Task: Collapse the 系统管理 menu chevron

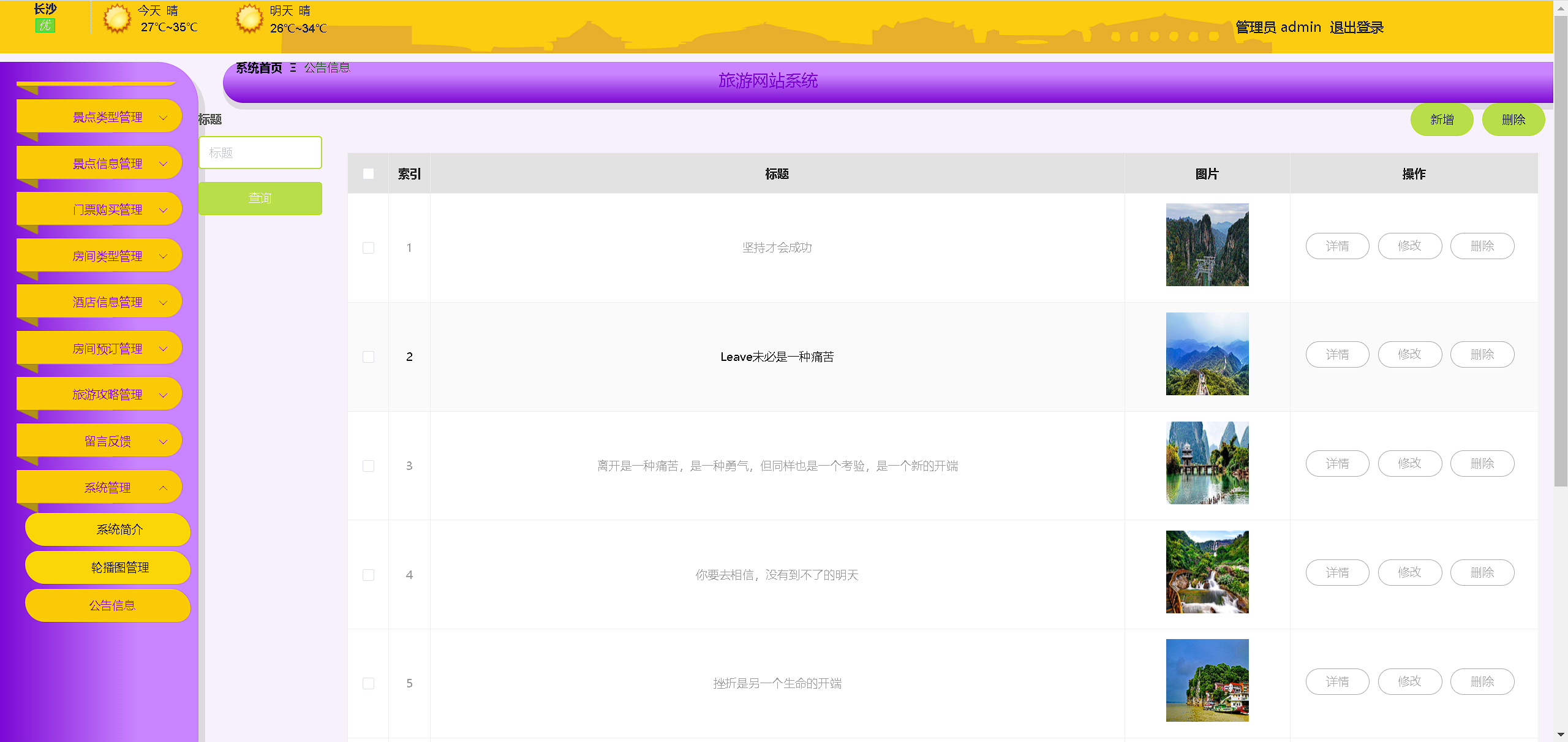Action: tap(163, 488)
